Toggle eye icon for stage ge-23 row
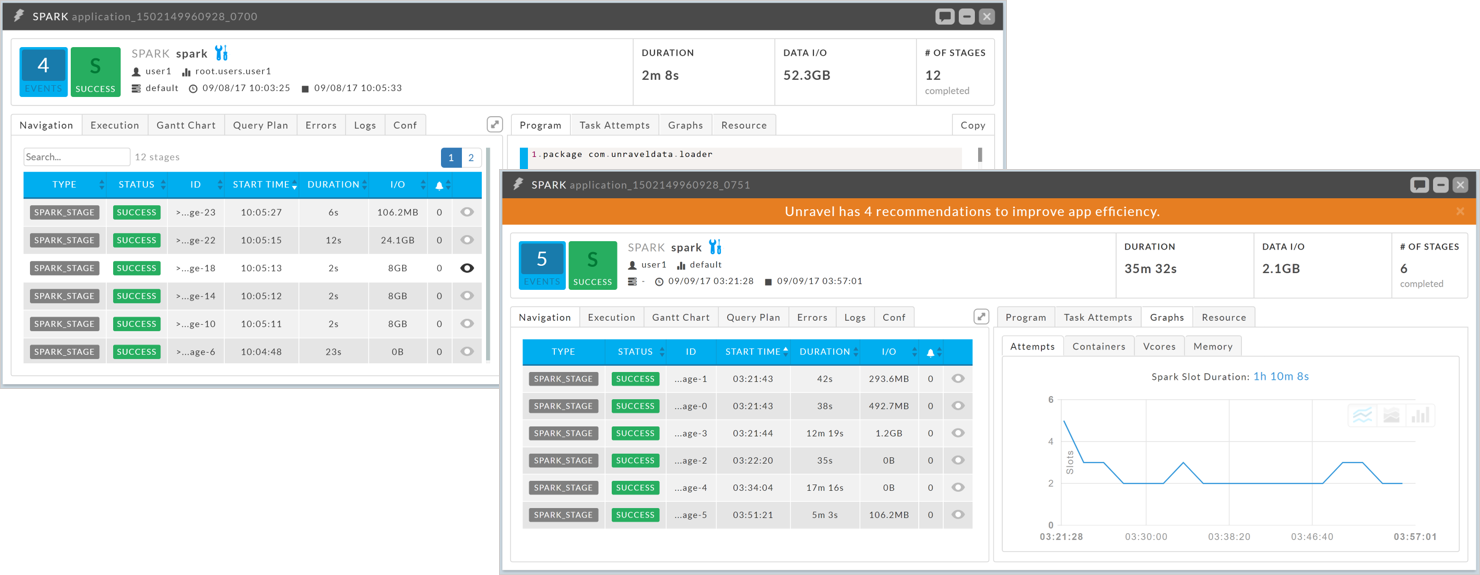This screenshot has width=1480, height=575. pyautogui.click(x=467, y=212)
